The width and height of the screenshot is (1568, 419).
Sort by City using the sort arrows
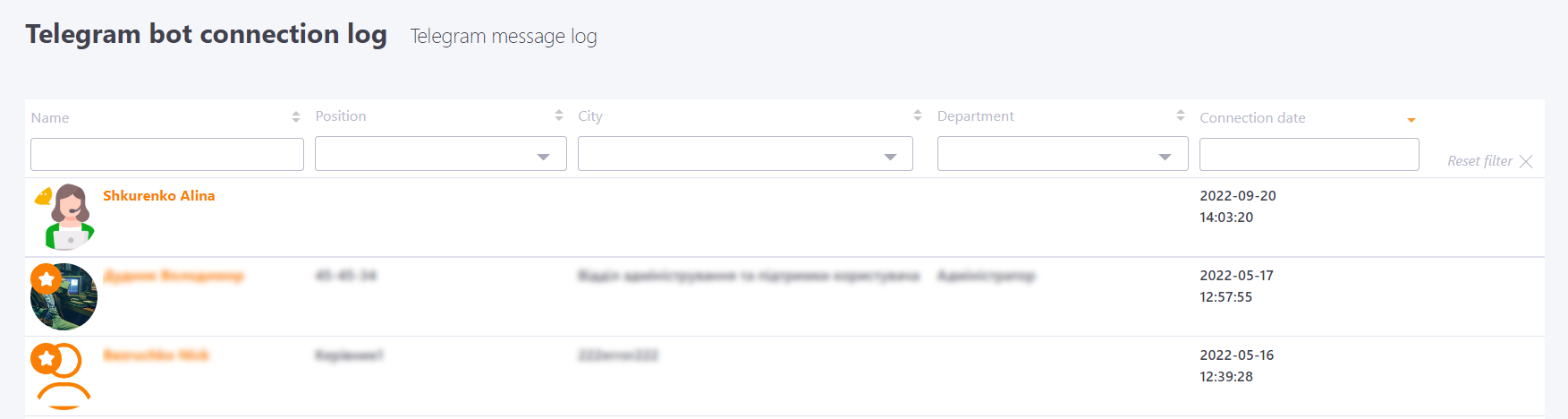coord(918,115)
